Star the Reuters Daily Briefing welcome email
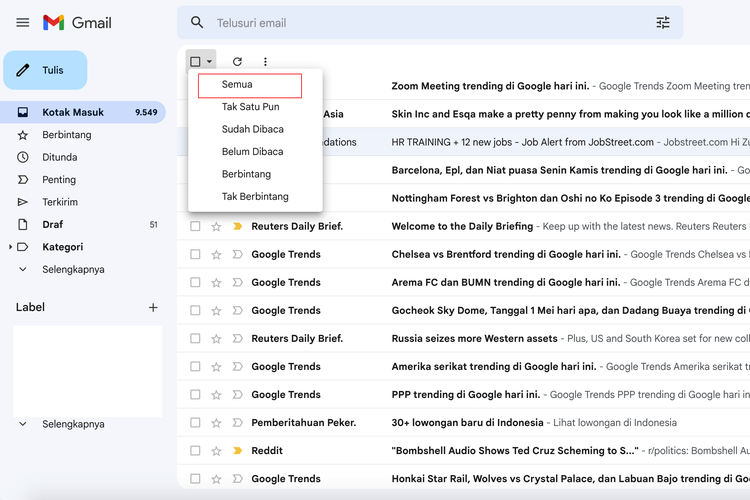Screen dimensions: 750x500 (x=216, y=226)
